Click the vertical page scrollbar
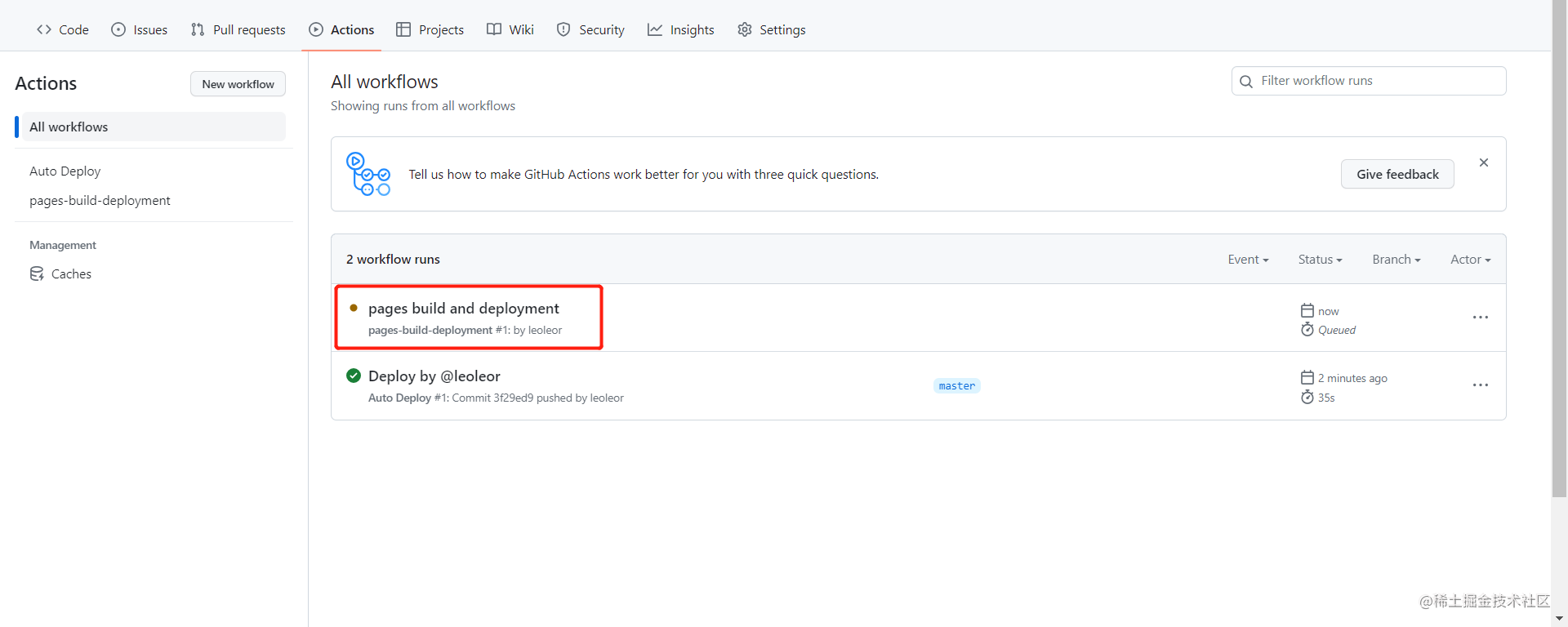The image size is (1568, 627). click(1560, 248)
